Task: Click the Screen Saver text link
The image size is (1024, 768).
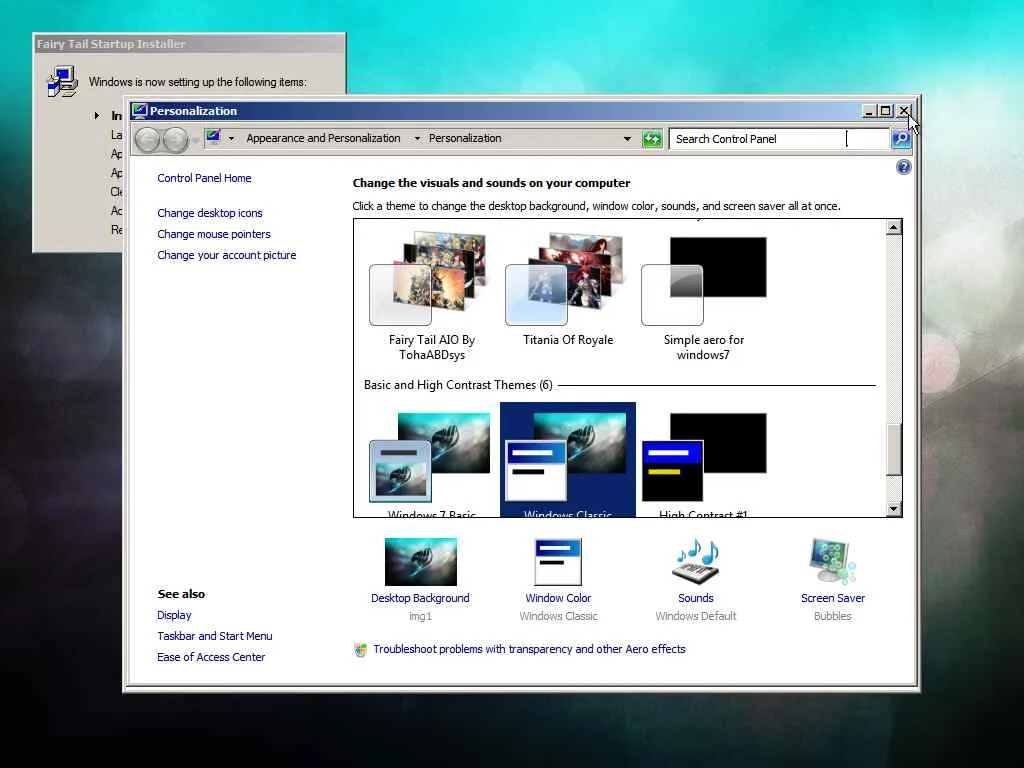Action: 833,598
